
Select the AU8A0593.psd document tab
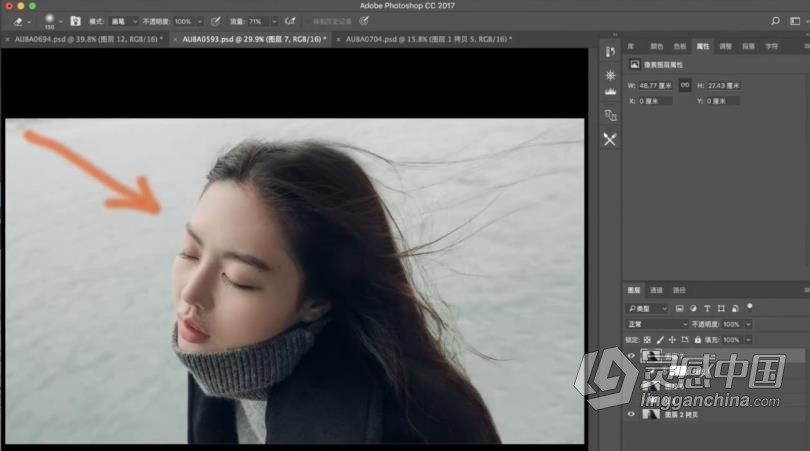254,39
